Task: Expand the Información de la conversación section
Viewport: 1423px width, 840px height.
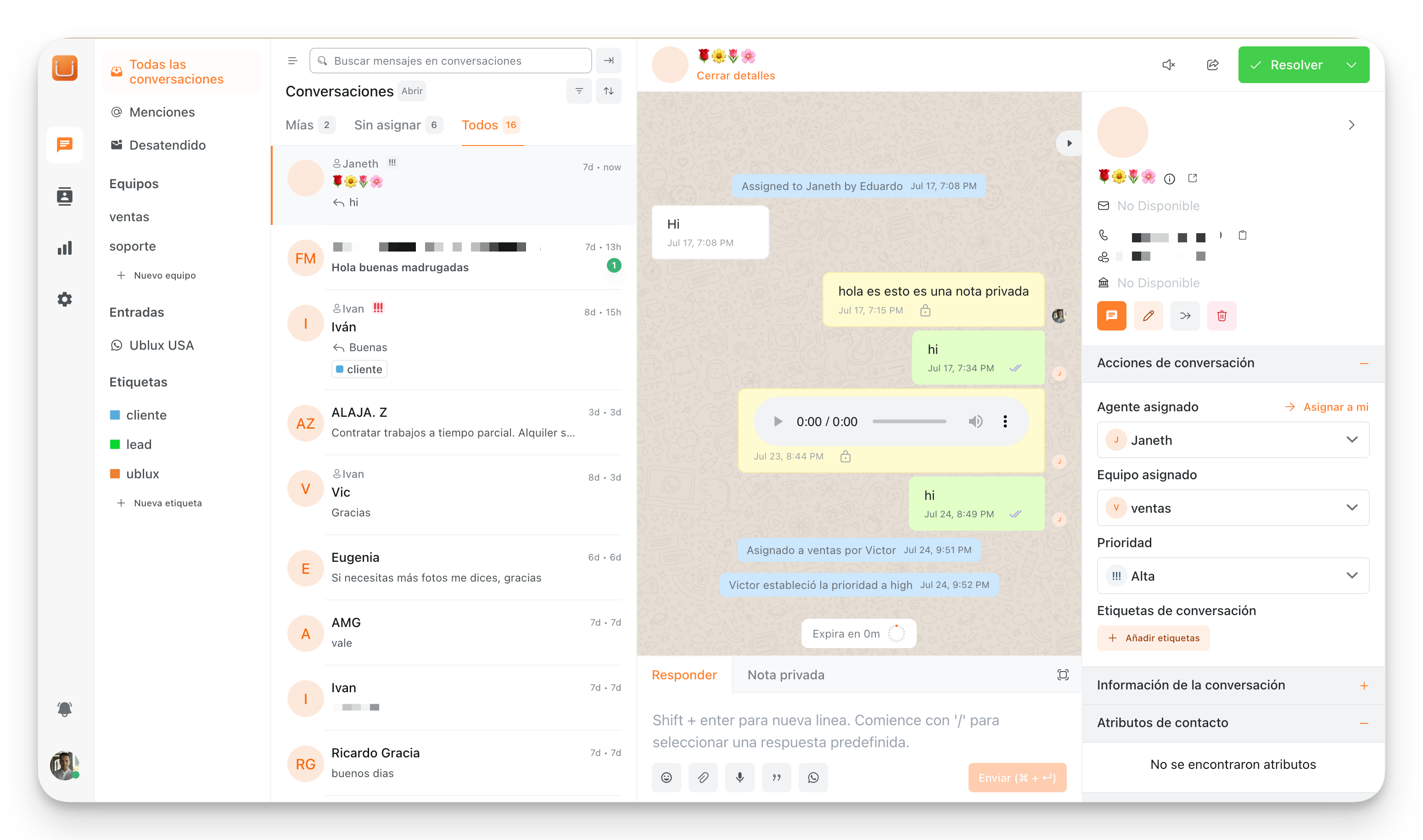Action: (1364, 684)
